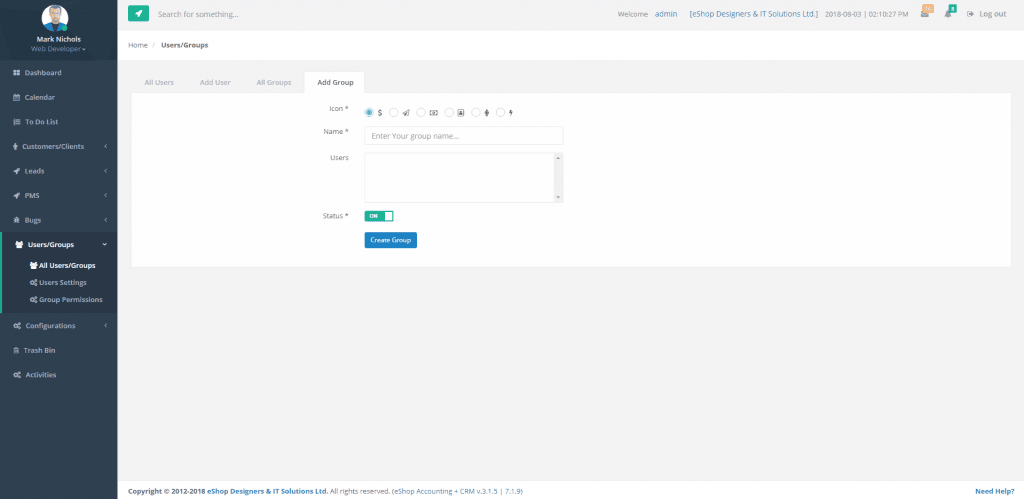Click the Create Group button
1024x499 pixels.
click(390, 240)
